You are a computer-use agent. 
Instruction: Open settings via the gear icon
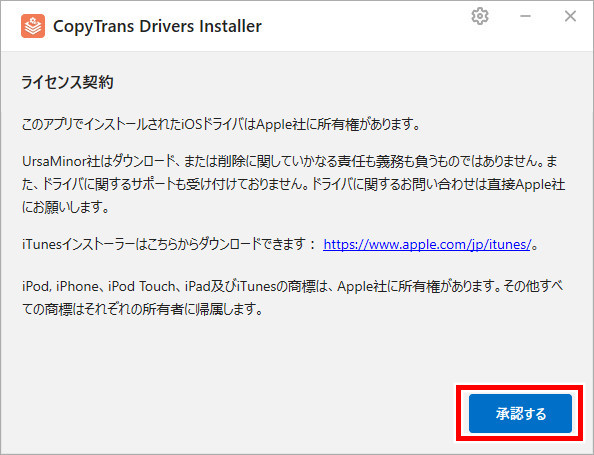[x=480, y=16]
